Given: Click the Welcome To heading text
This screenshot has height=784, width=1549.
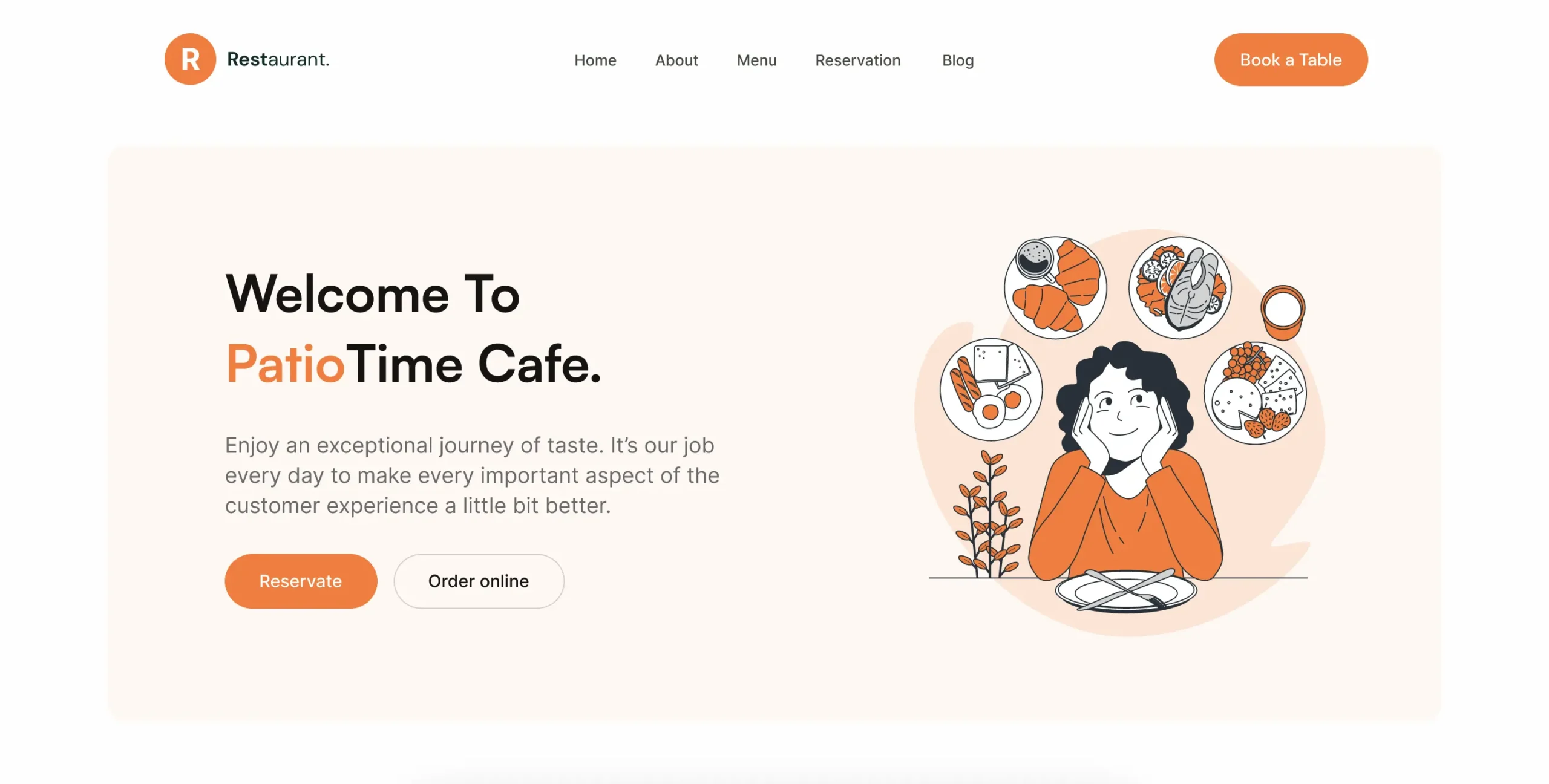Looking at the screenshot, I should [x=373, y=293].
